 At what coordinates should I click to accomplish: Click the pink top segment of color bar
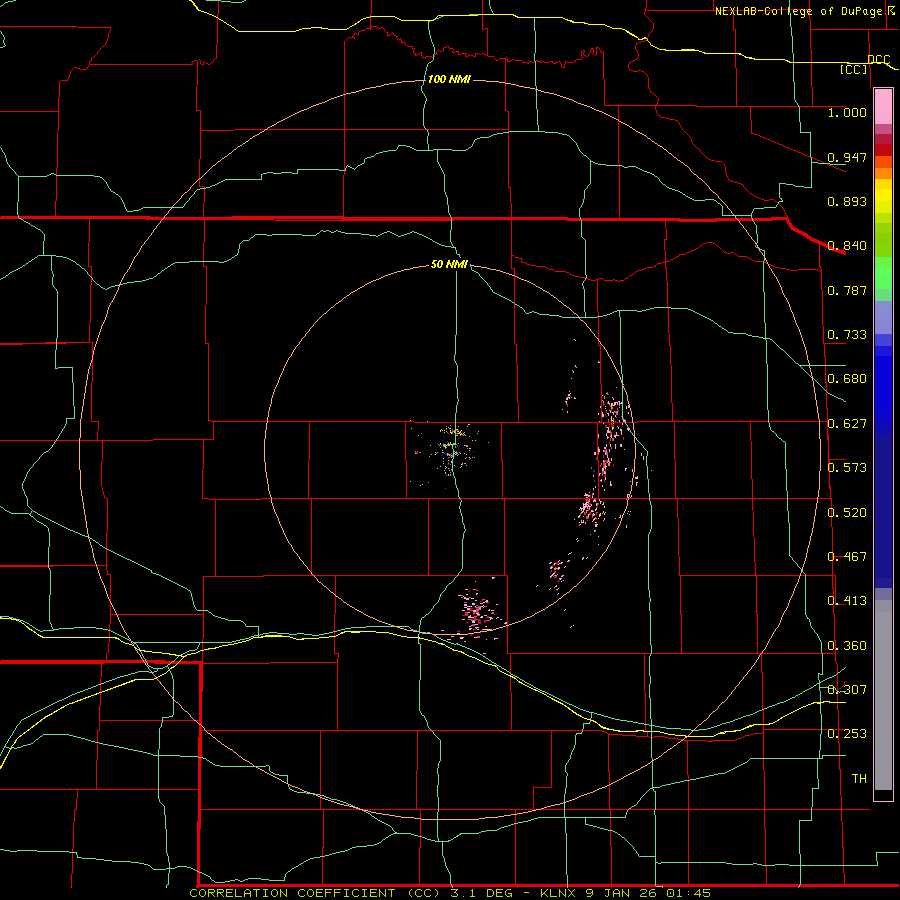coord(883,107)
